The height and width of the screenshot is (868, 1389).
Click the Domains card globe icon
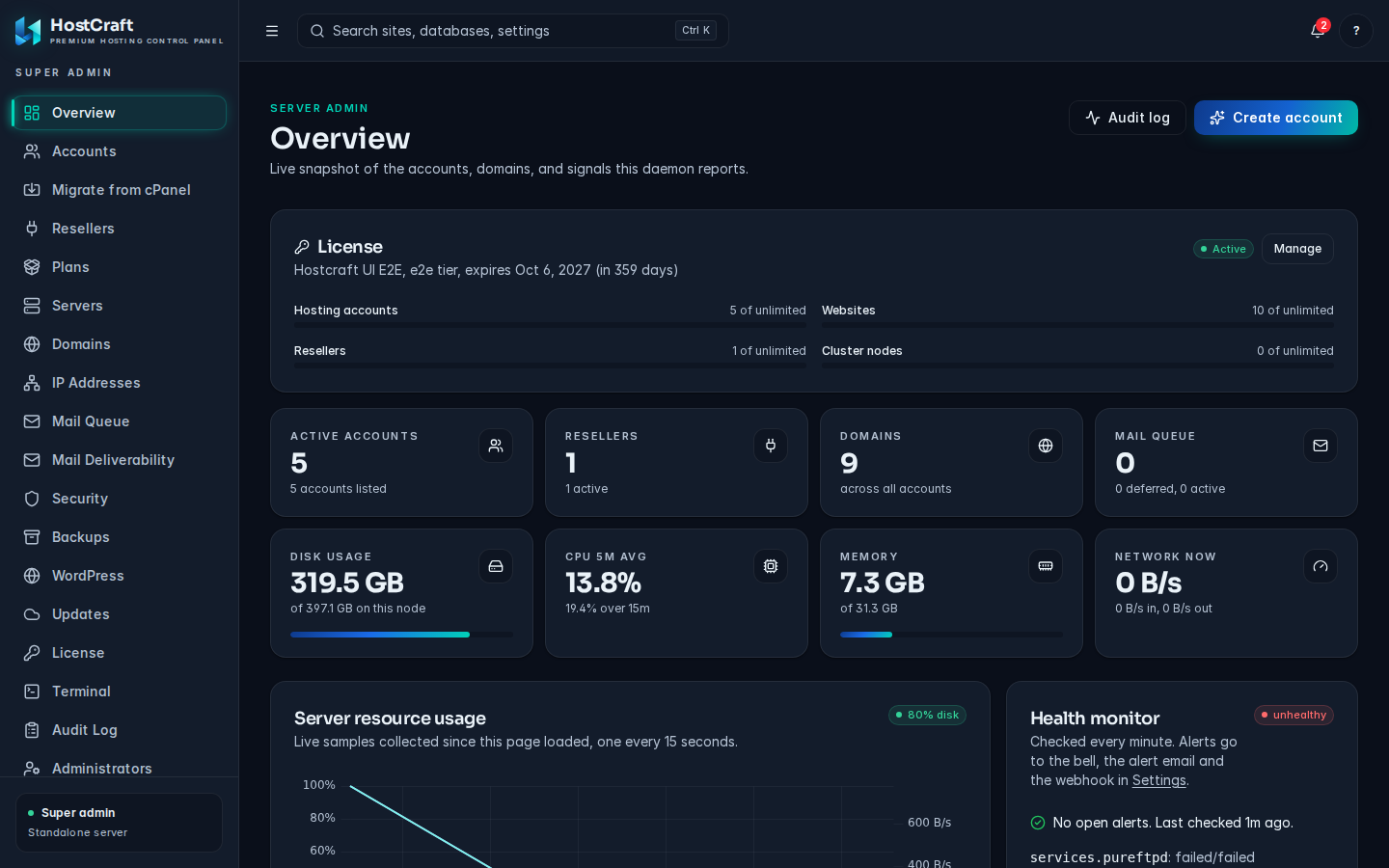pyautogui.click(x=1046, y=446)
